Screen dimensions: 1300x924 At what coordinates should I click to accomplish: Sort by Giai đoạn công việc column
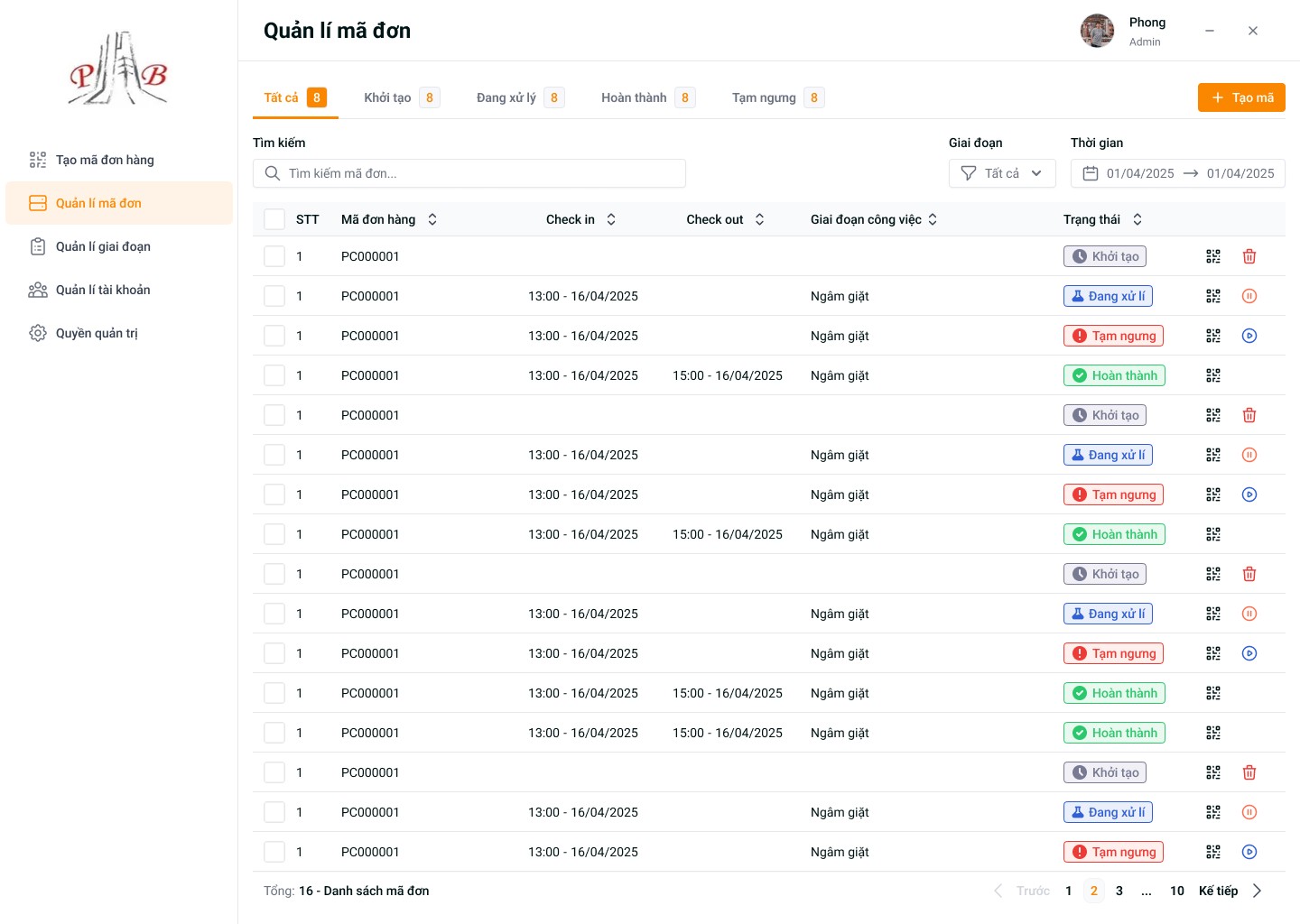(x=933, y=219)
